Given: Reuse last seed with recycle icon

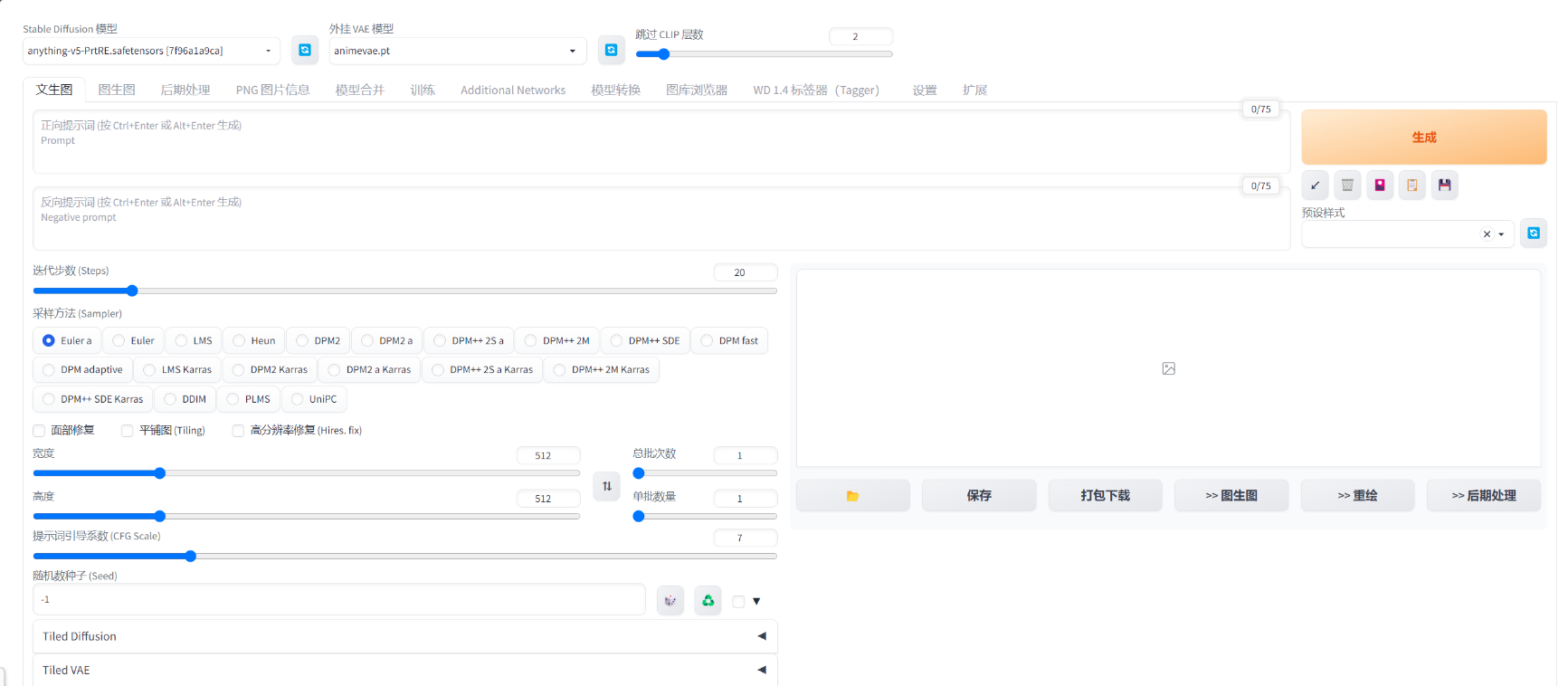Looking at the screenshot, I should tap(708, 600).
